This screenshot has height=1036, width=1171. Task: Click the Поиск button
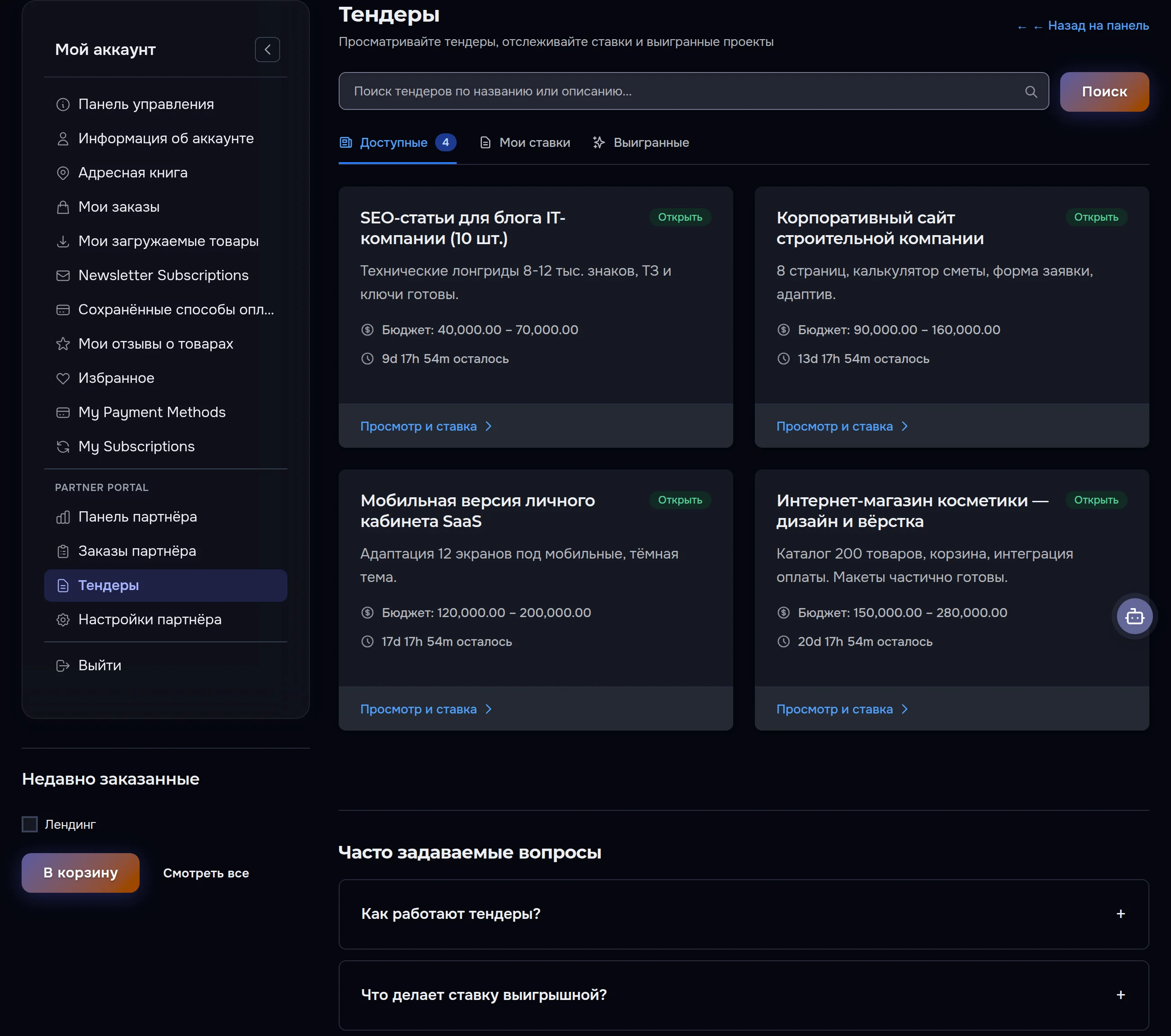[1104, 92]
